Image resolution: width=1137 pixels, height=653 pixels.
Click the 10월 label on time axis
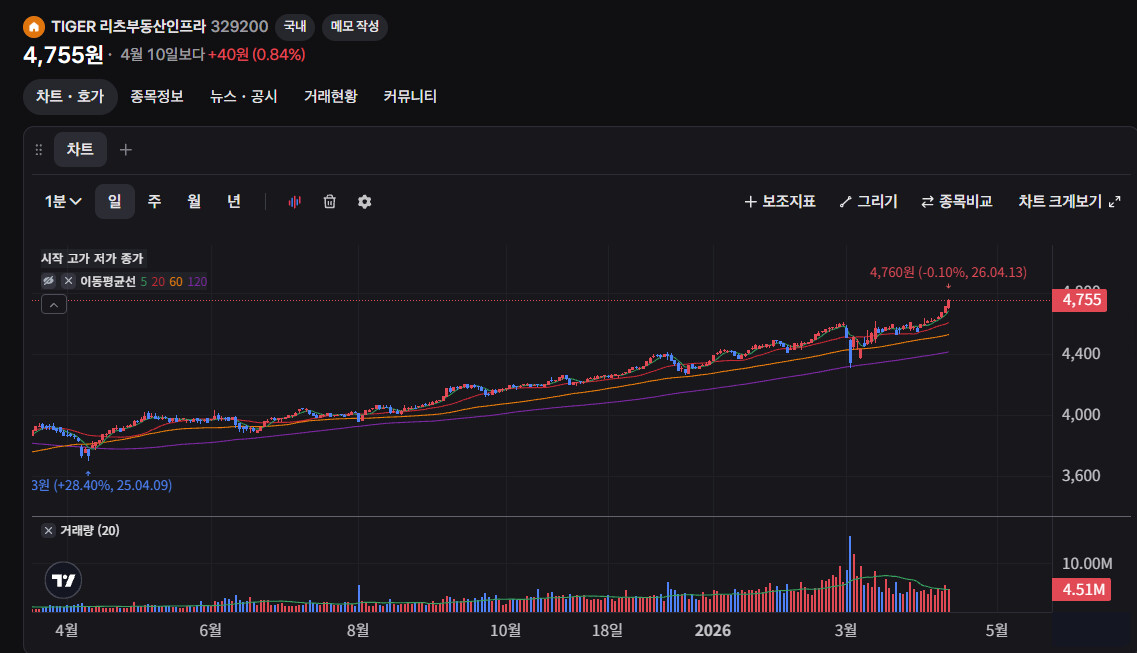coord(505,631)
